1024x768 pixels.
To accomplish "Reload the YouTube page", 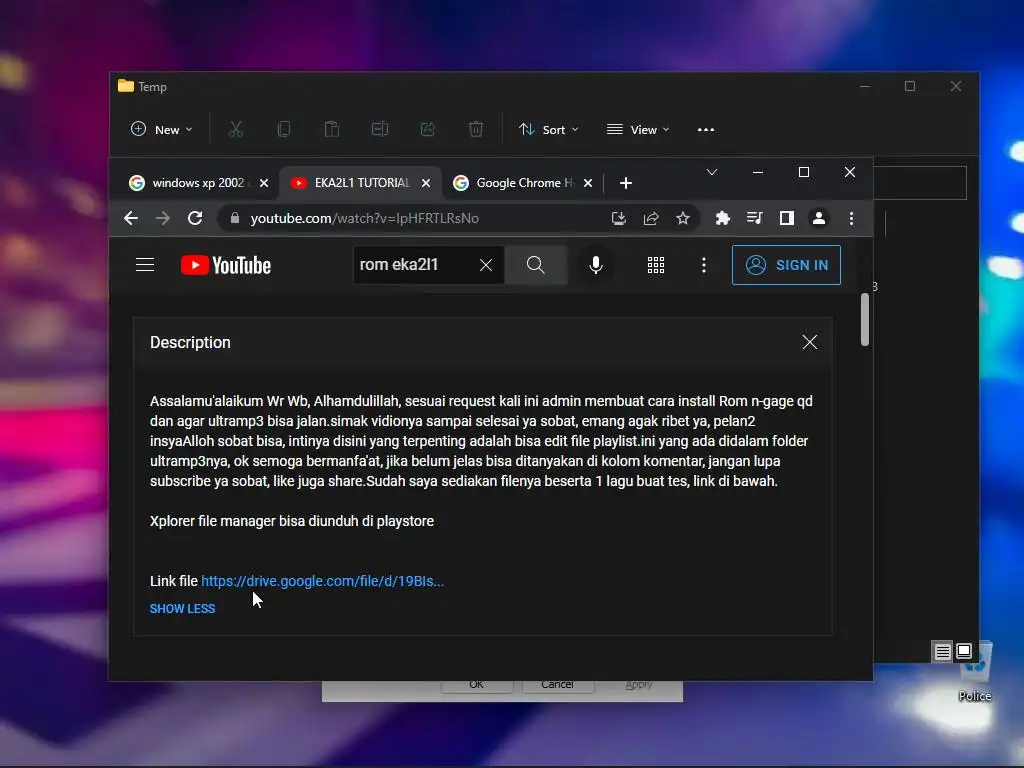I will tap(195, 218).
